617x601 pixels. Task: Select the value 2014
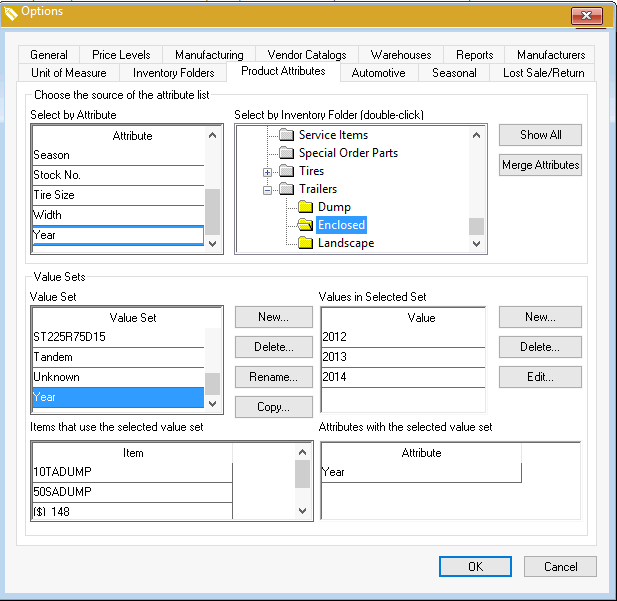403,377
